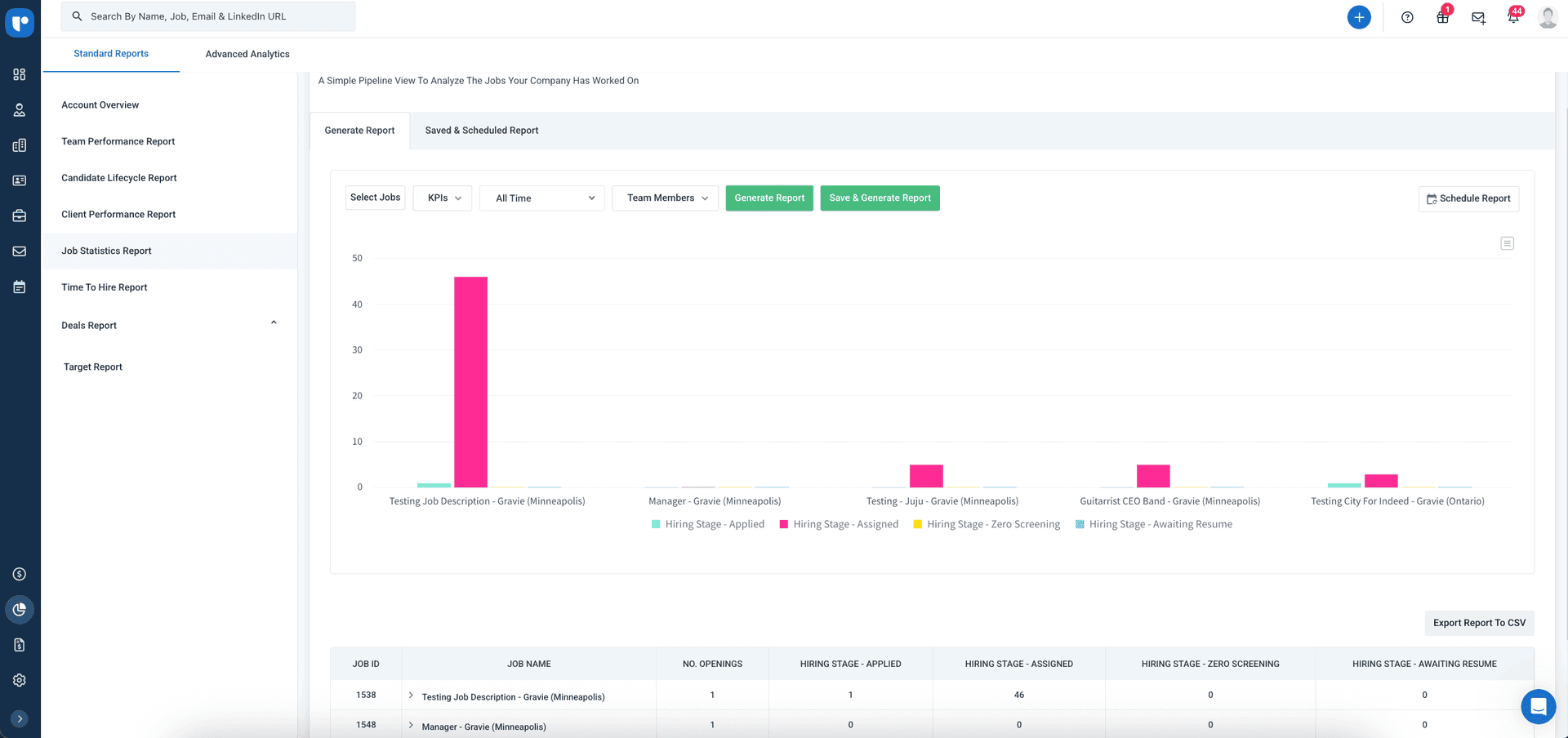Image resolution: width=1568 pixels, height=738 pixels.
Task: Click Export Report To CSV
Action: coord(1479,623)
